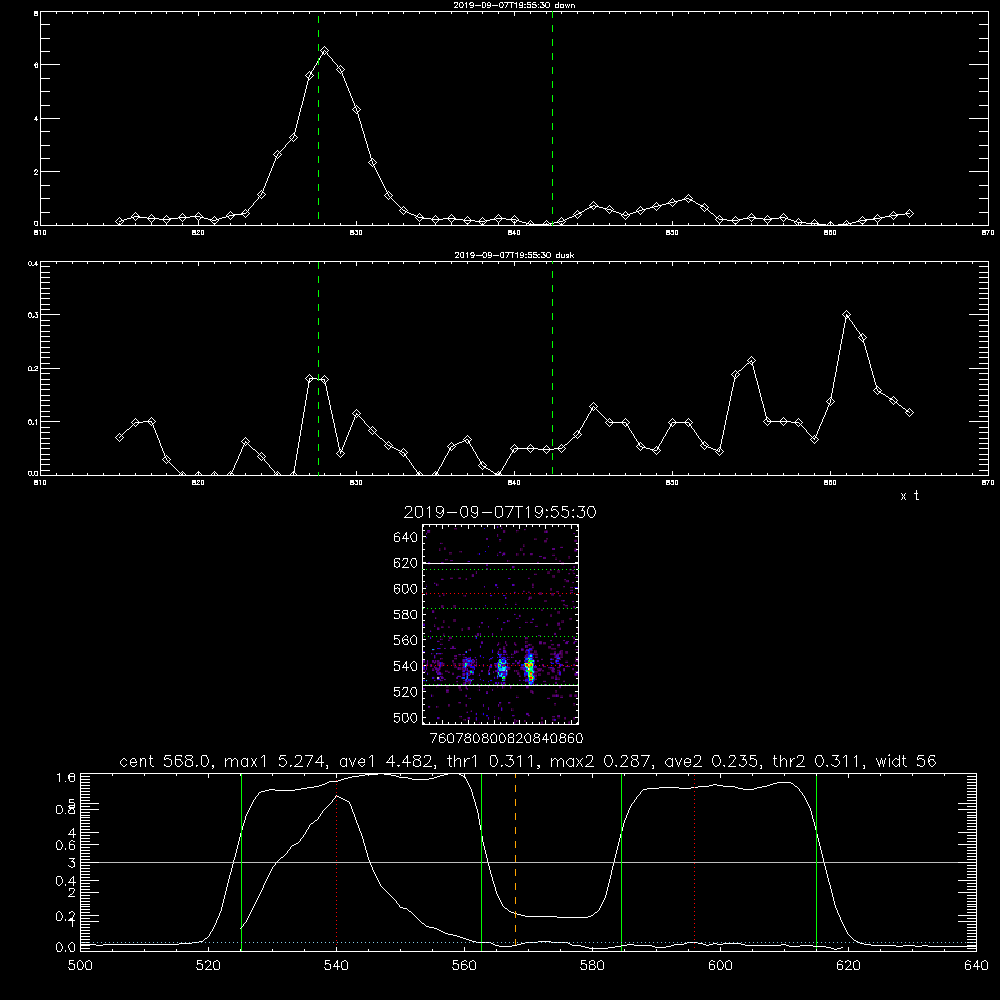Click the highest diamond marker in dusk plot
Viewport: 1000px width, 1000px height.
(846, 314)
